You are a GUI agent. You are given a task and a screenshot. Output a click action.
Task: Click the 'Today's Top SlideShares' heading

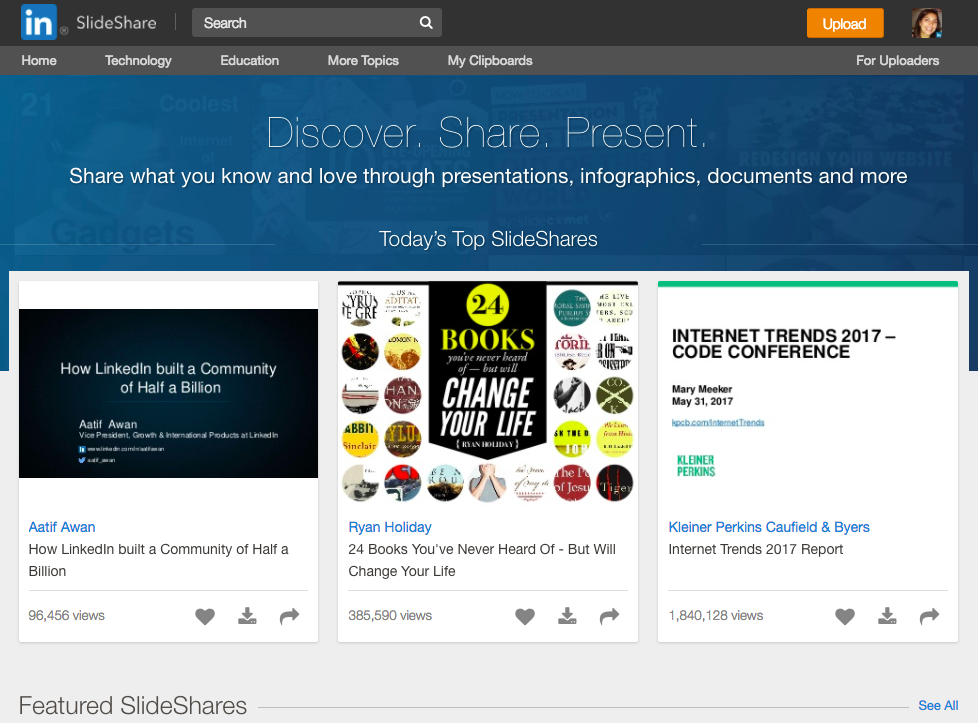tap(488, 239)
